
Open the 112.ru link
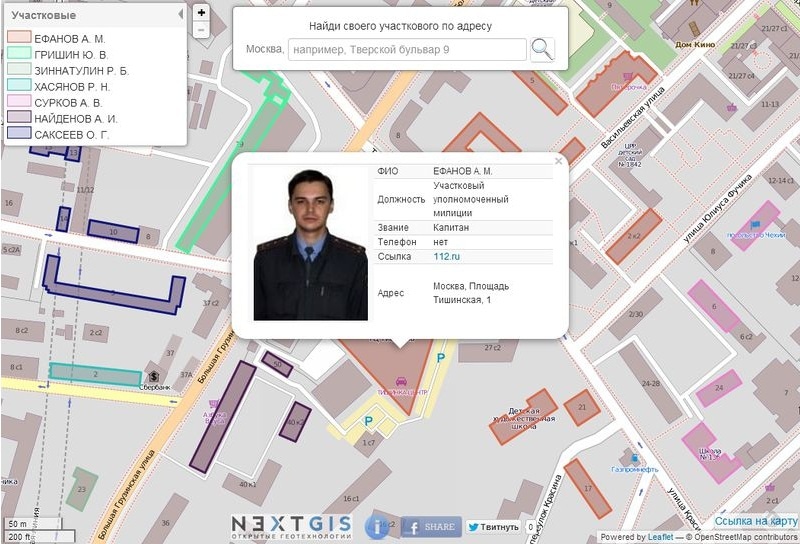tap(446, 257)
